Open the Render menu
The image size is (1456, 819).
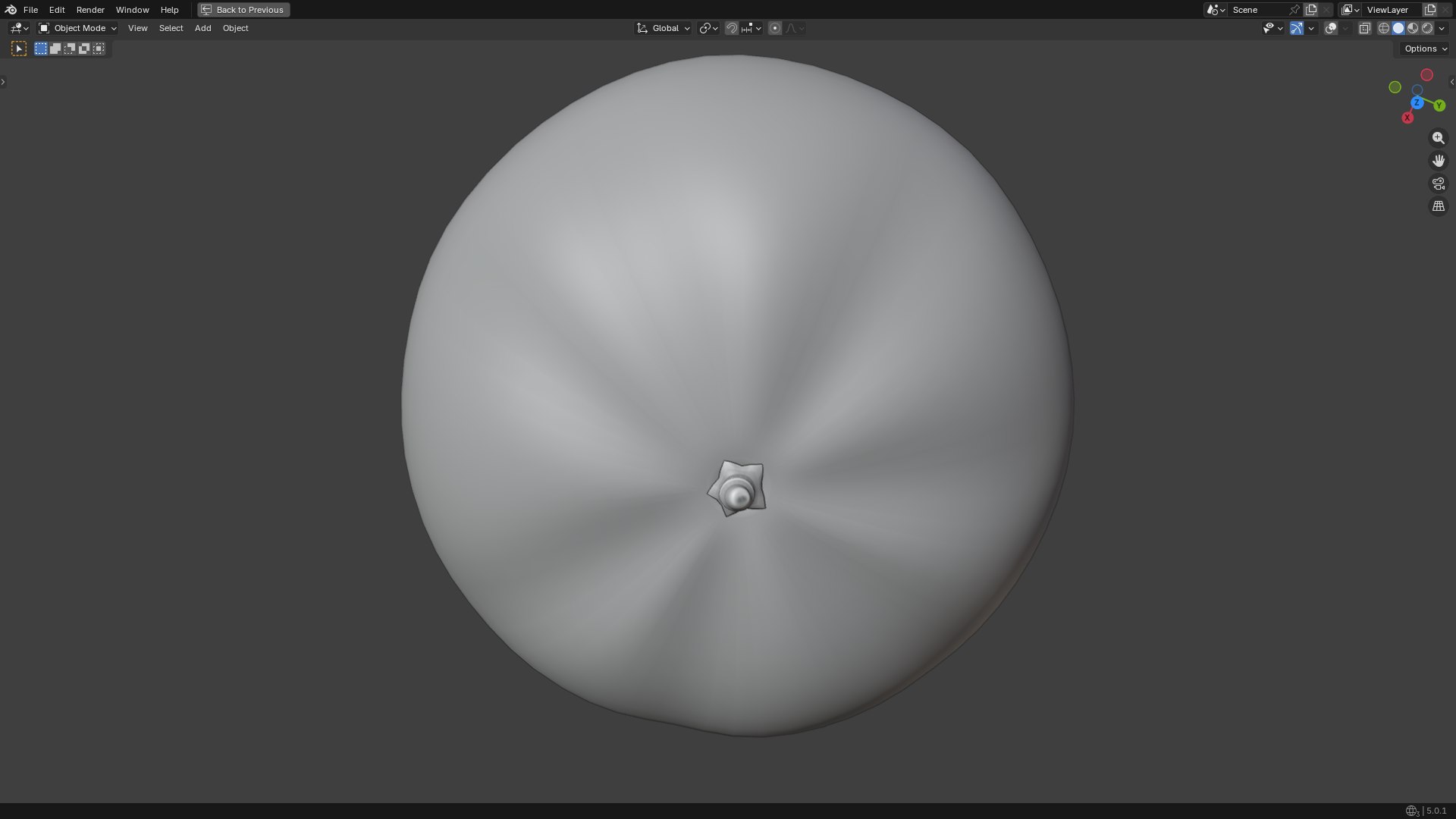90,10
